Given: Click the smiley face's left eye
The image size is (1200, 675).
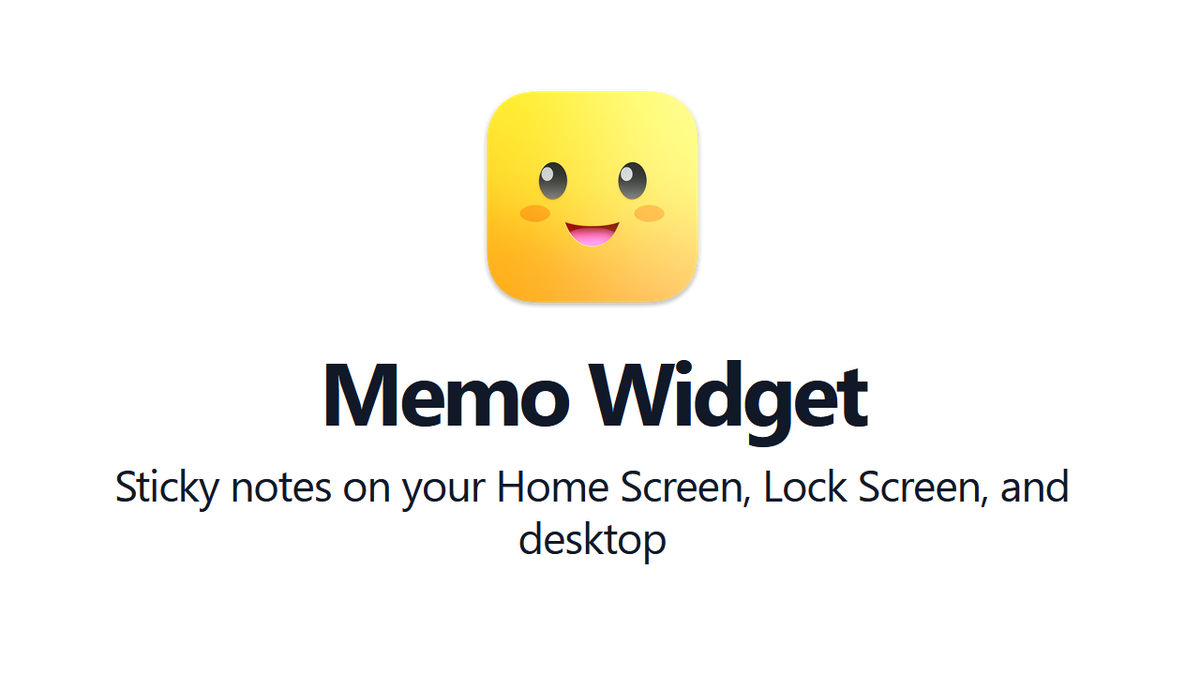Looking at the screenshot, I should pos(553,180).
